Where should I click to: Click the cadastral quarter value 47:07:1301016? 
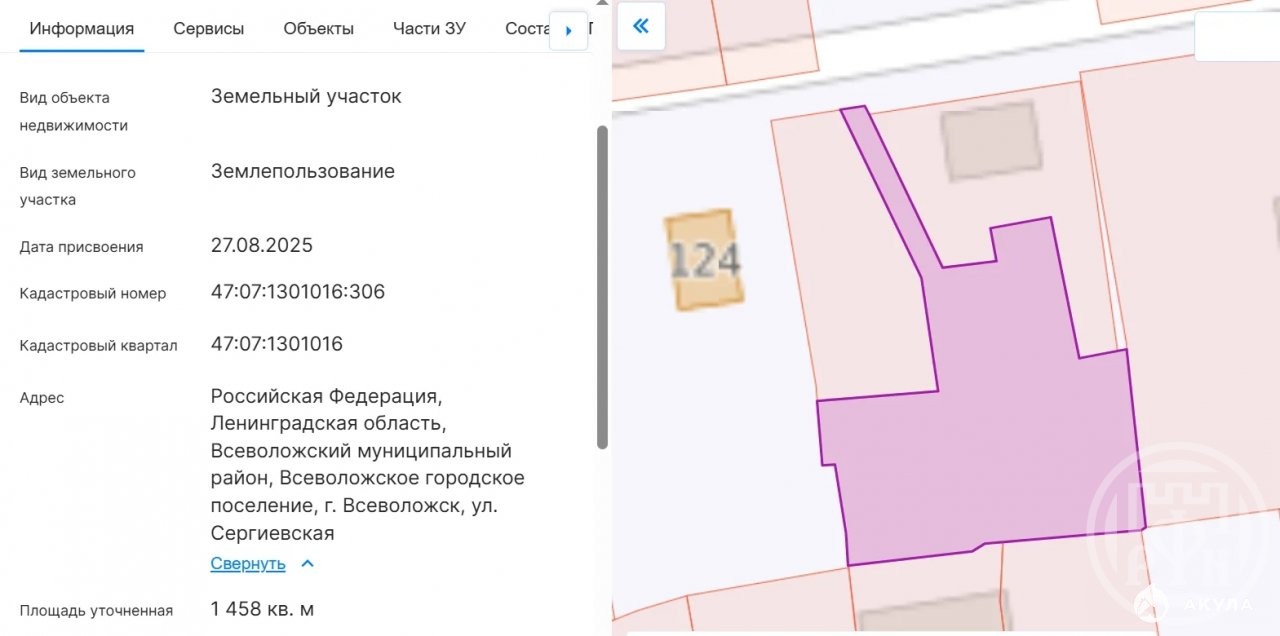pyautogui.click(x=276, y=344)
